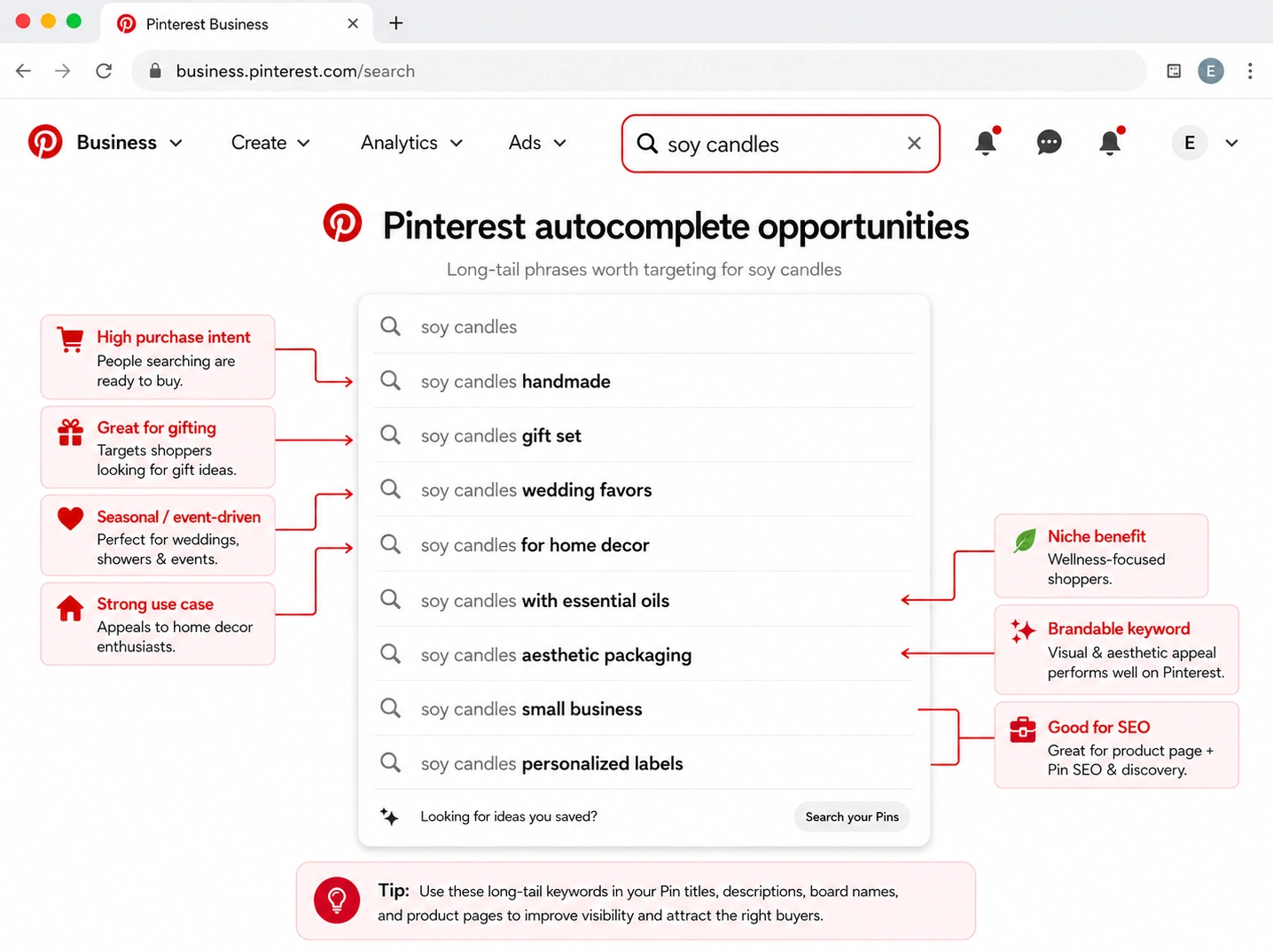Click the "Good for SEO" heading
Image resolution: width=1273 pixels, height=952 pixels.
pos(1098,727)
